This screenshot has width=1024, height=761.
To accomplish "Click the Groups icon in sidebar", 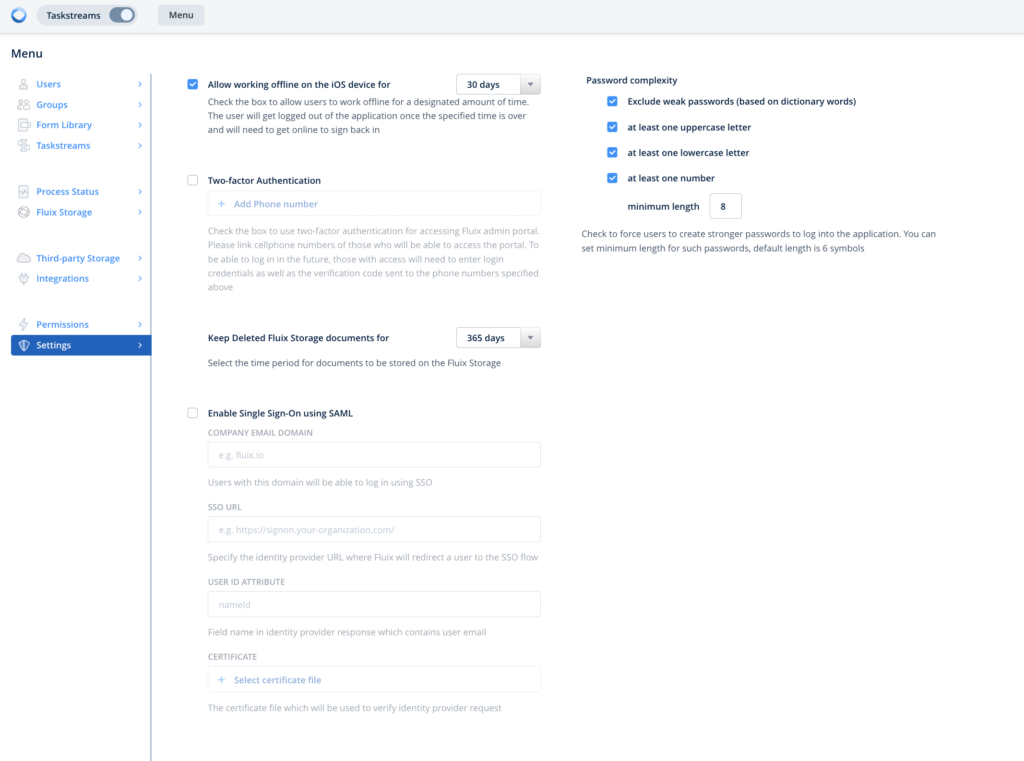I will click(24, 105).
